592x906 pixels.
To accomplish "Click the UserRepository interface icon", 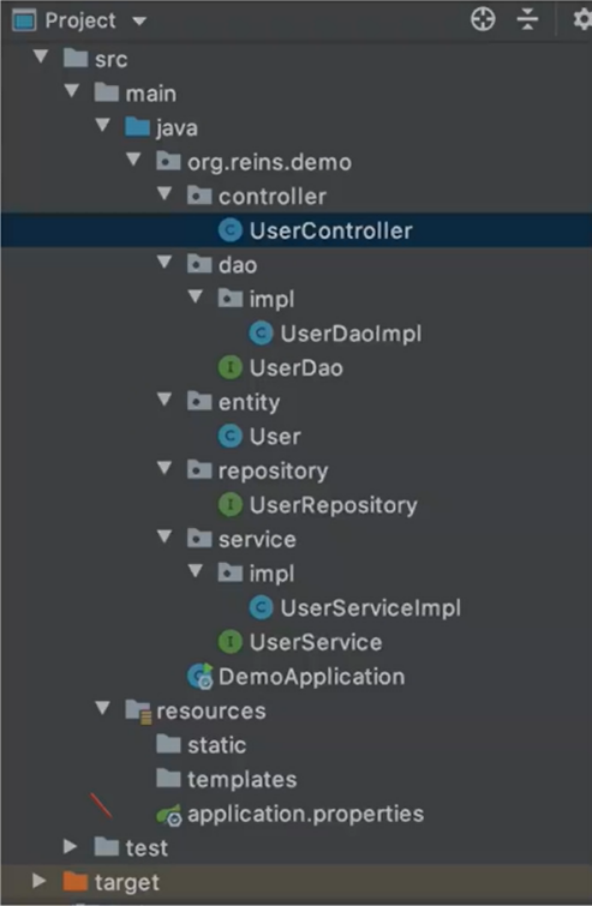I will point(230,505).
